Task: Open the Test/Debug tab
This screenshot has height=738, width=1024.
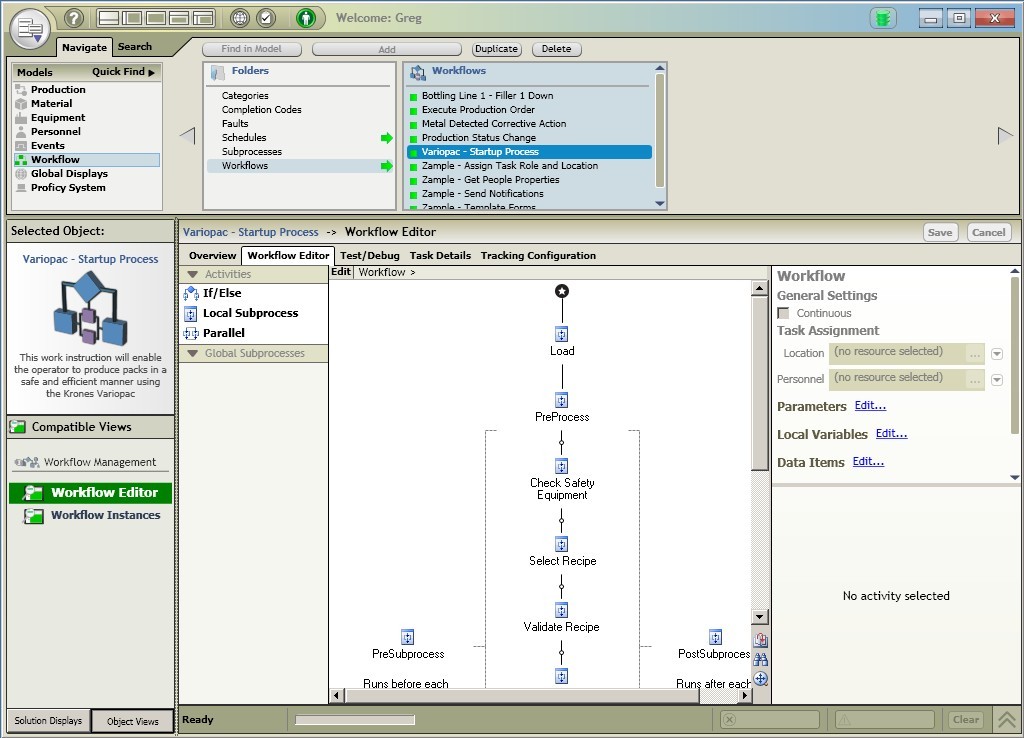Action: (x=370, y=256)
